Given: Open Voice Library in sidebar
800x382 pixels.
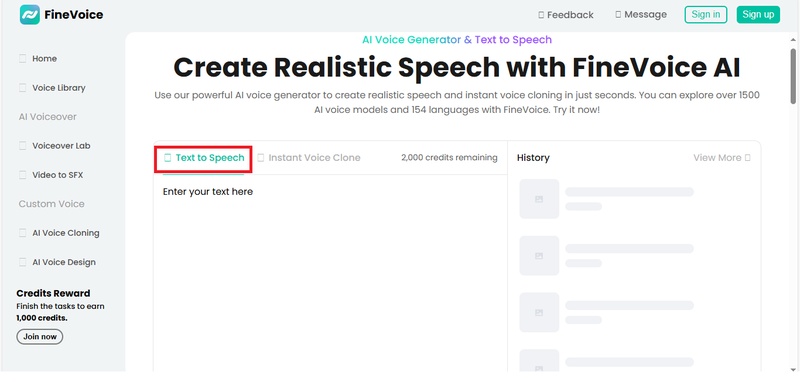Looking at the screenshot, I should click(52, 88).
